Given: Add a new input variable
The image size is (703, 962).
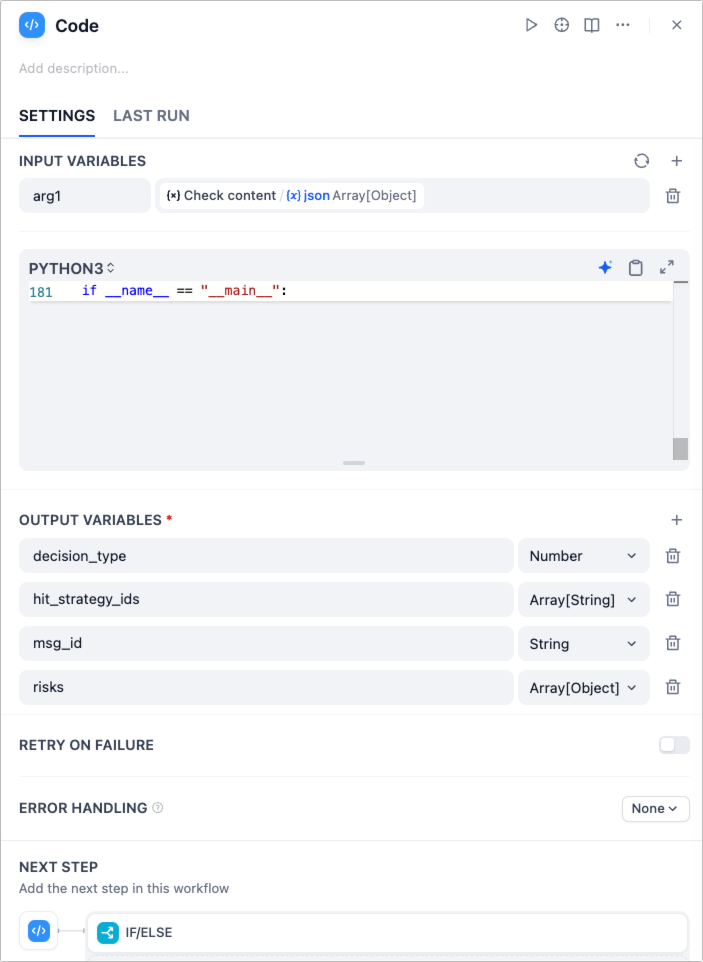Looking at the screenshot, I should pyautogui.click(x=676, y=161).
